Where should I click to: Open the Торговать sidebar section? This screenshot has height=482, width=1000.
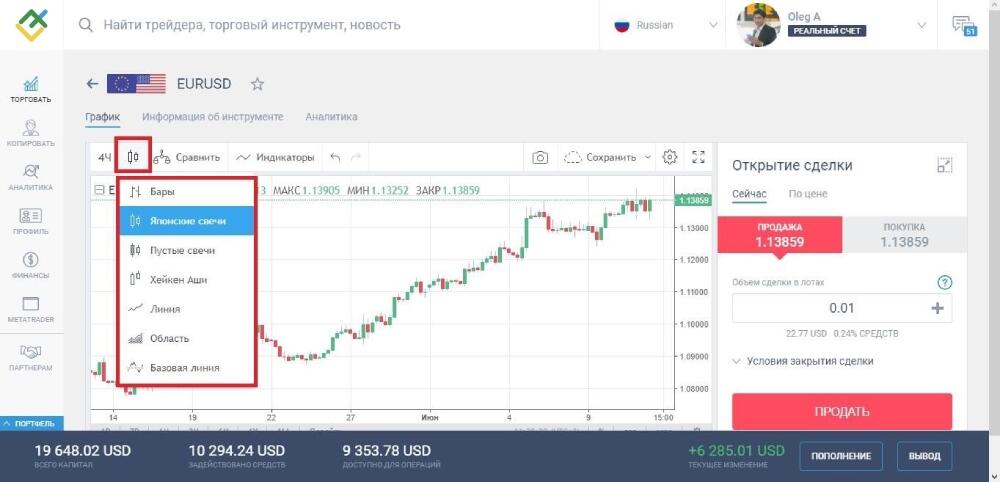click(31, 90)
